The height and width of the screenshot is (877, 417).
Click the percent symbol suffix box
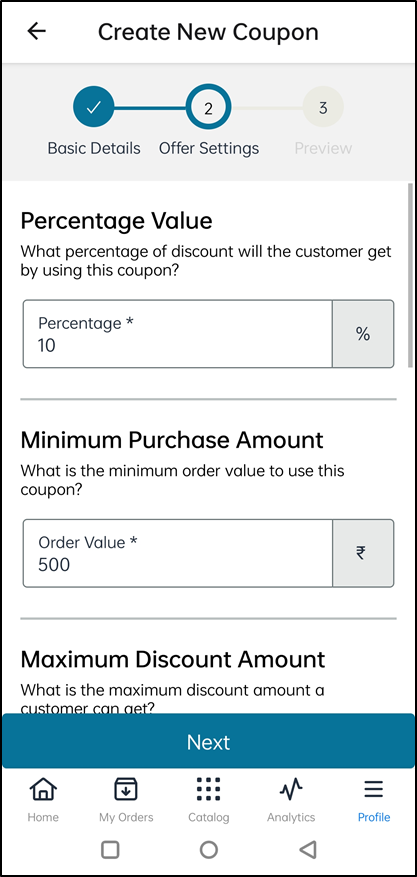(x=363, y=334)
